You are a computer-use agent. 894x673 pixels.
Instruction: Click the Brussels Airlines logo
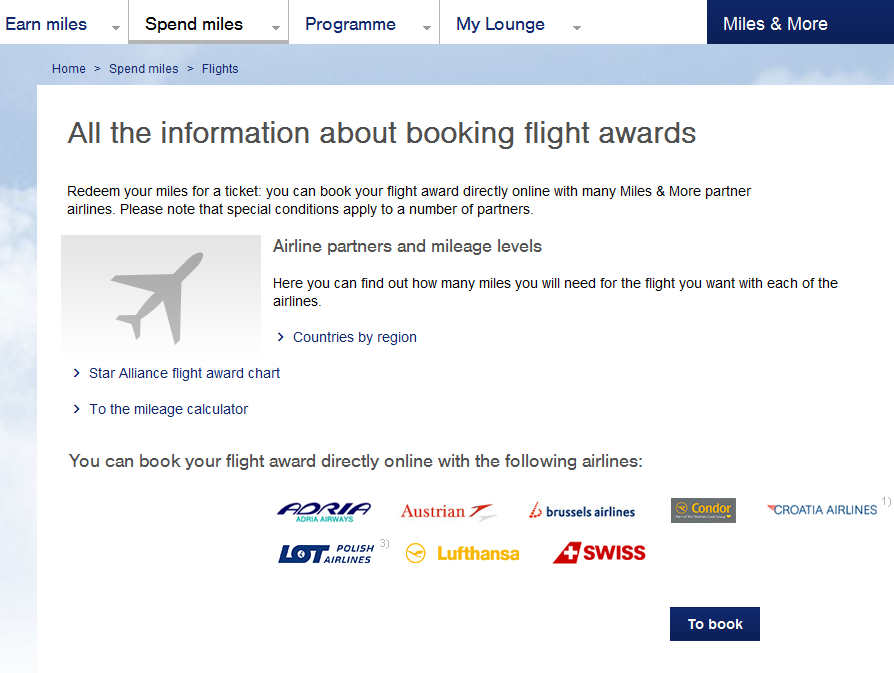(582, 511)
